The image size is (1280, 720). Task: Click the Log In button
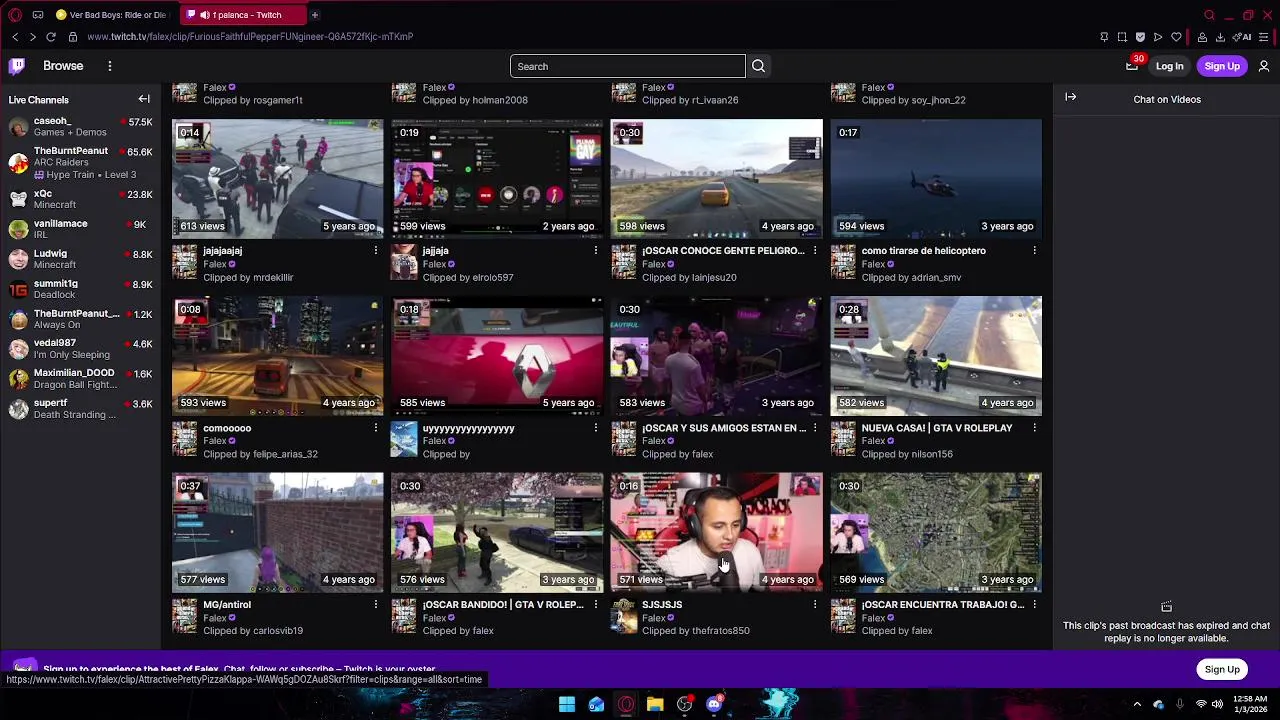tap(1169, 66)
